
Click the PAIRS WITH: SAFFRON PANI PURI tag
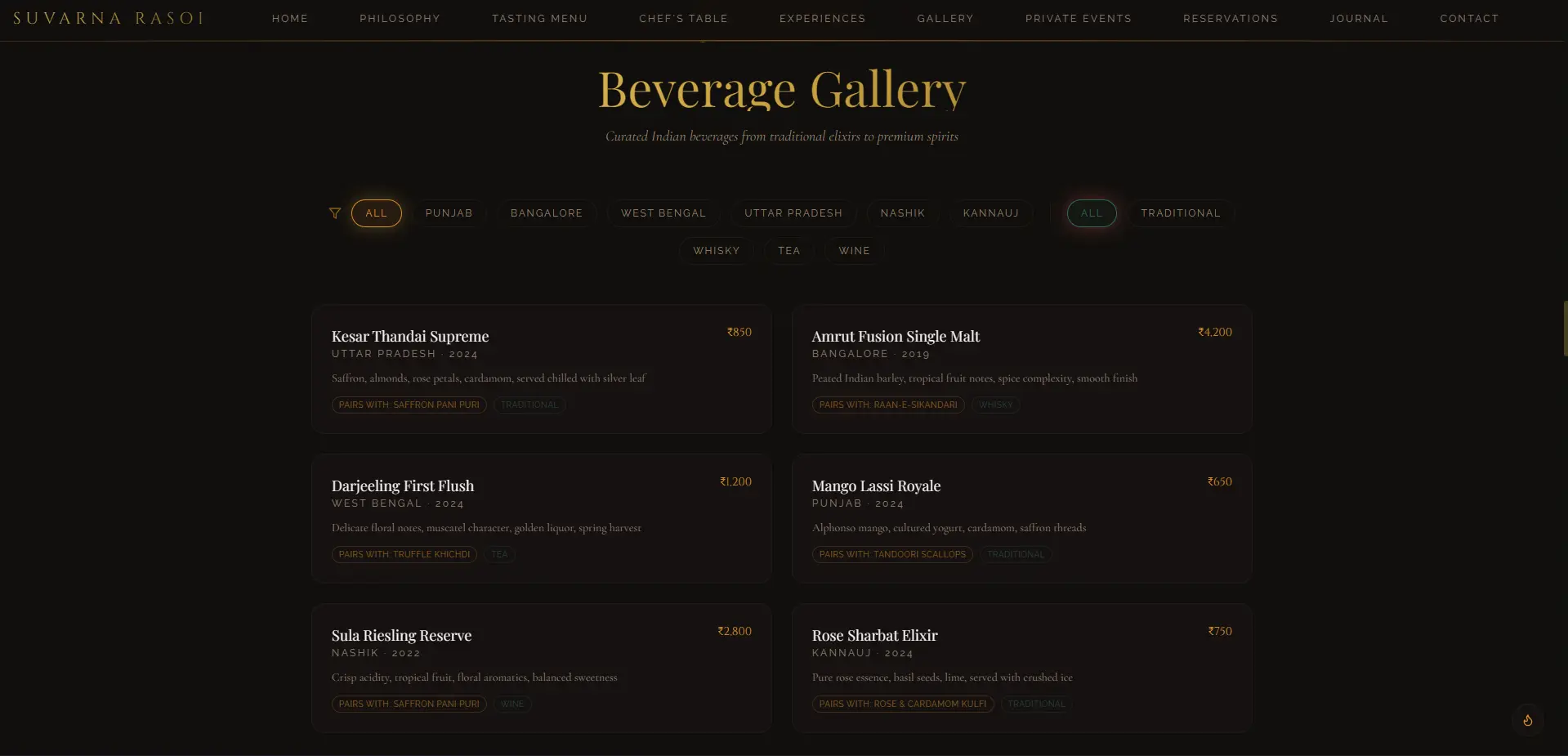coord(409,405)
